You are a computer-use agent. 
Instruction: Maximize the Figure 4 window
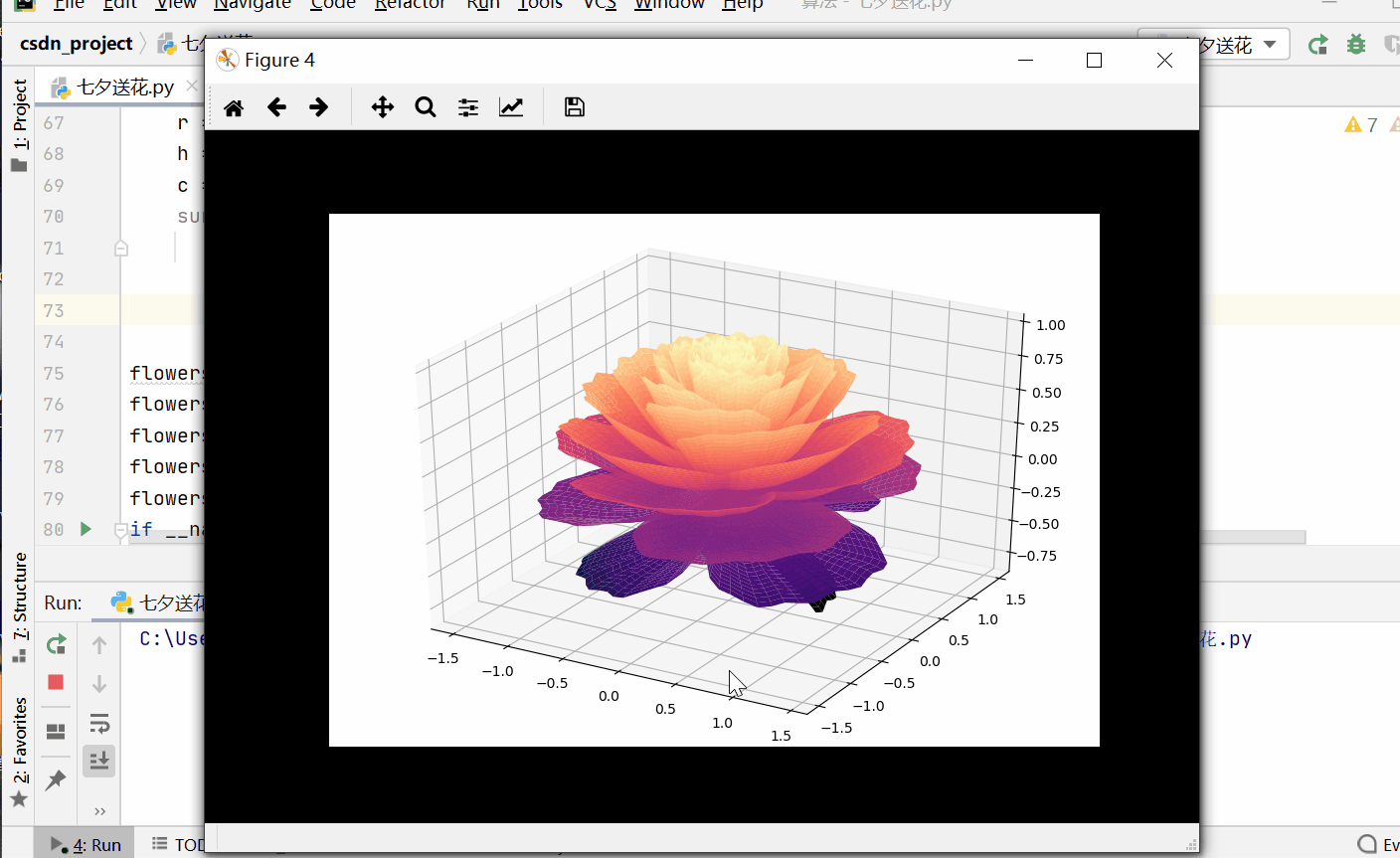coord(1094,60)
